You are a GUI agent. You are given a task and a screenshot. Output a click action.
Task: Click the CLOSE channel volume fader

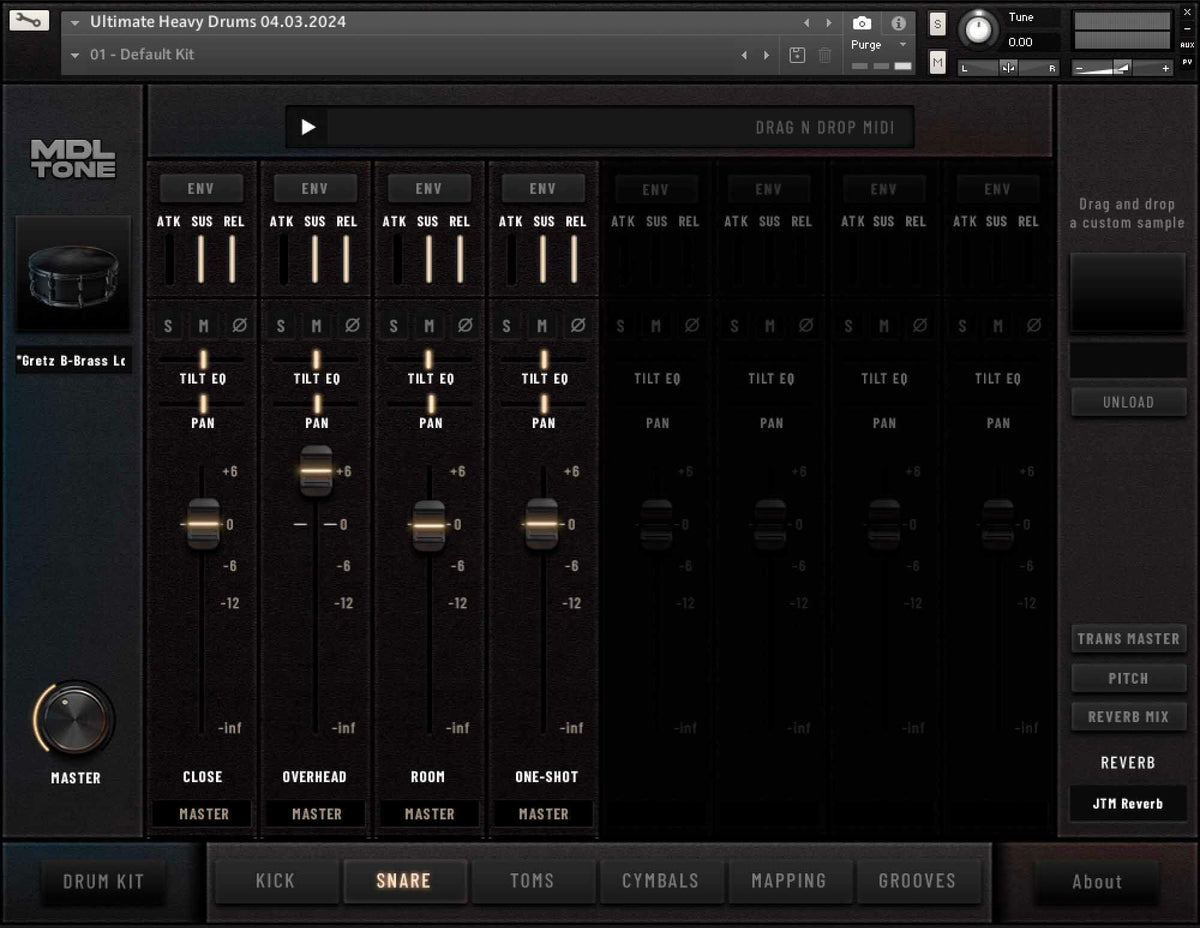tap(203, 524)
